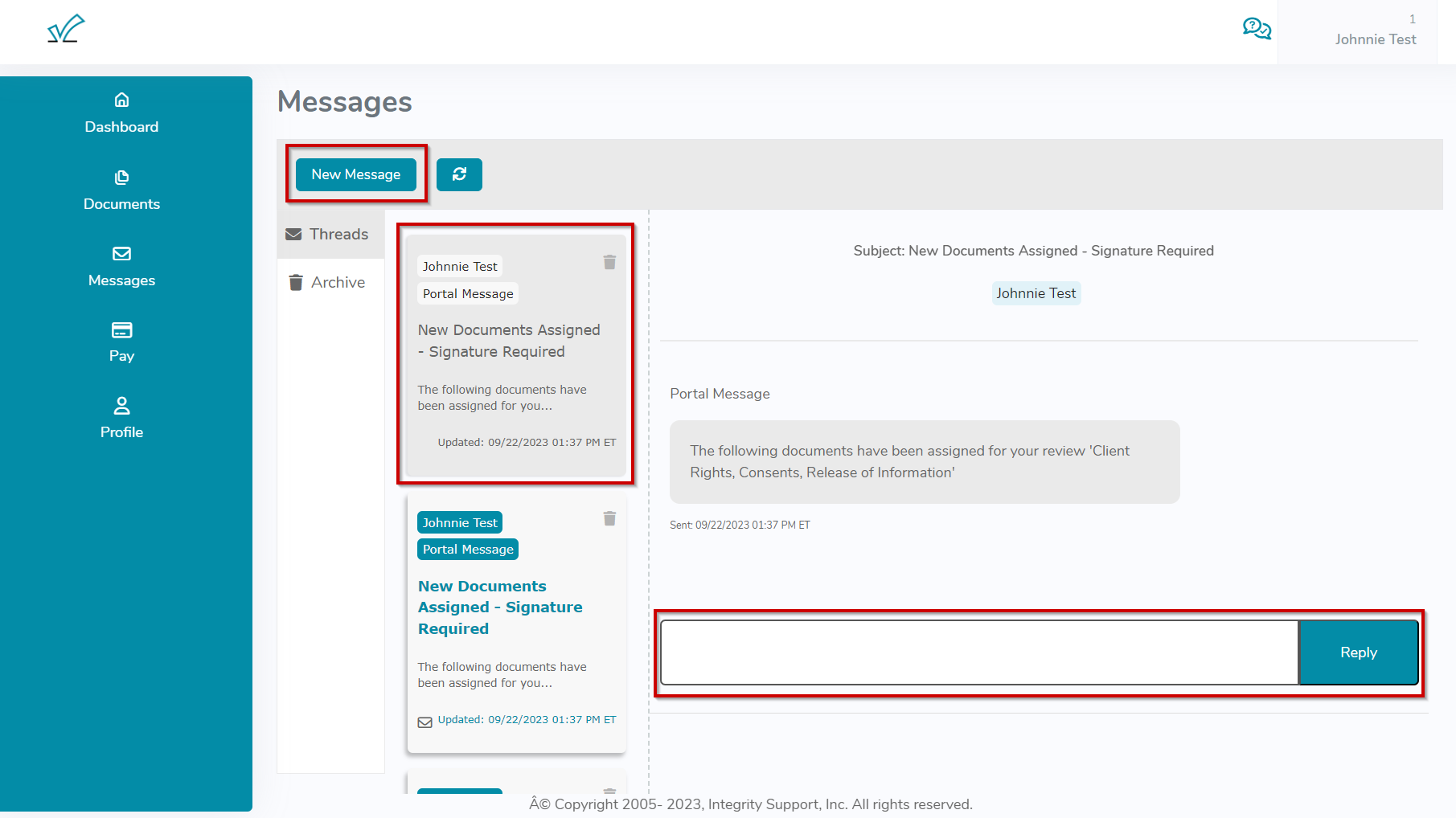Open the Johnnie Test user menu
The width and height of the screenshot is (1456, 818).
pyautogui.click(x=1375, y=39)
